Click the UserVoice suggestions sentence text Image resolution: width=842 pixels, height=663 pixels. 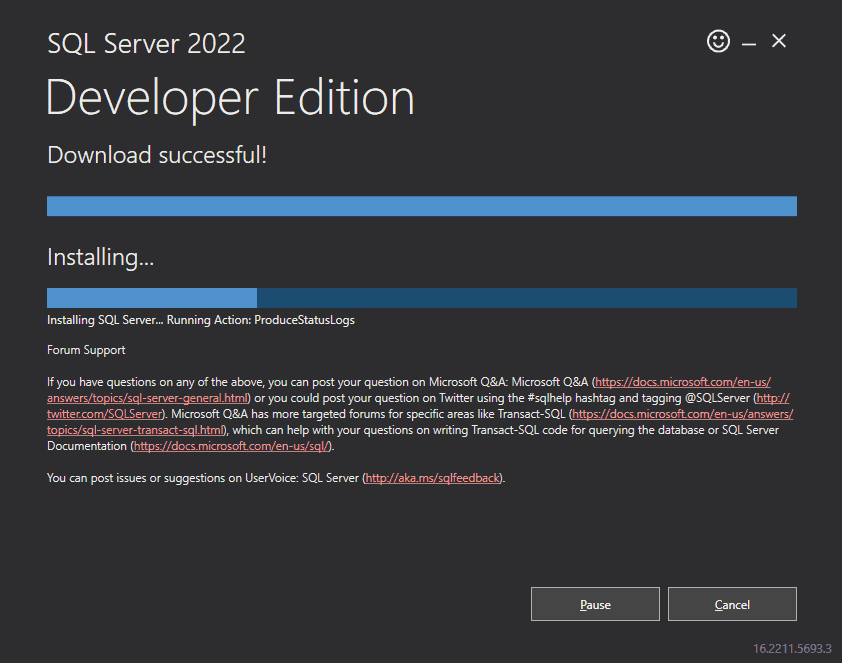click(200, 478)
